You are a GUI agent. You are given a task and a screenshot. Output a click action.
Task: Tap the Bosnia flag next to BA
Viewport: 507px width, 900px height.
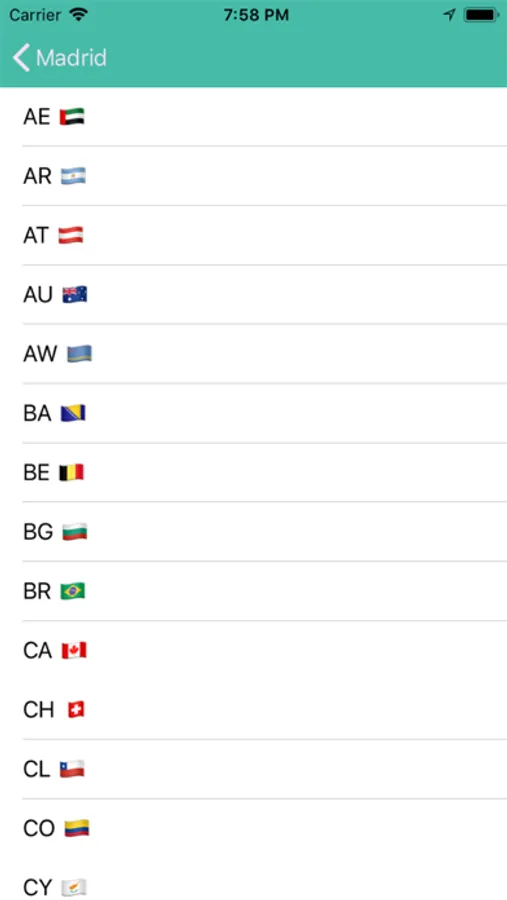73,413
